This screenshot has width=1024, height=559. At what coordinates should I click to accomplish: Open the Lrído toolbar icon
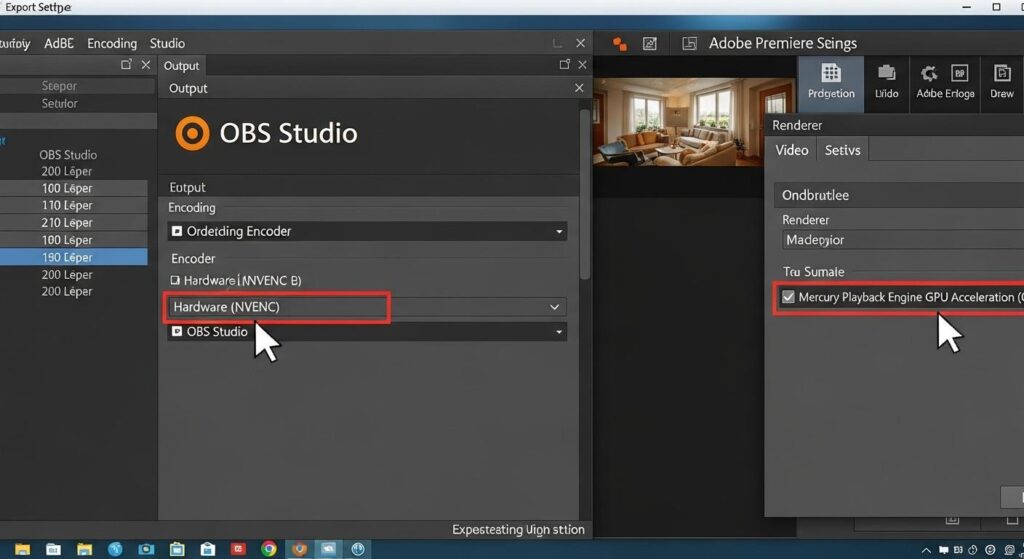[886, 72]
